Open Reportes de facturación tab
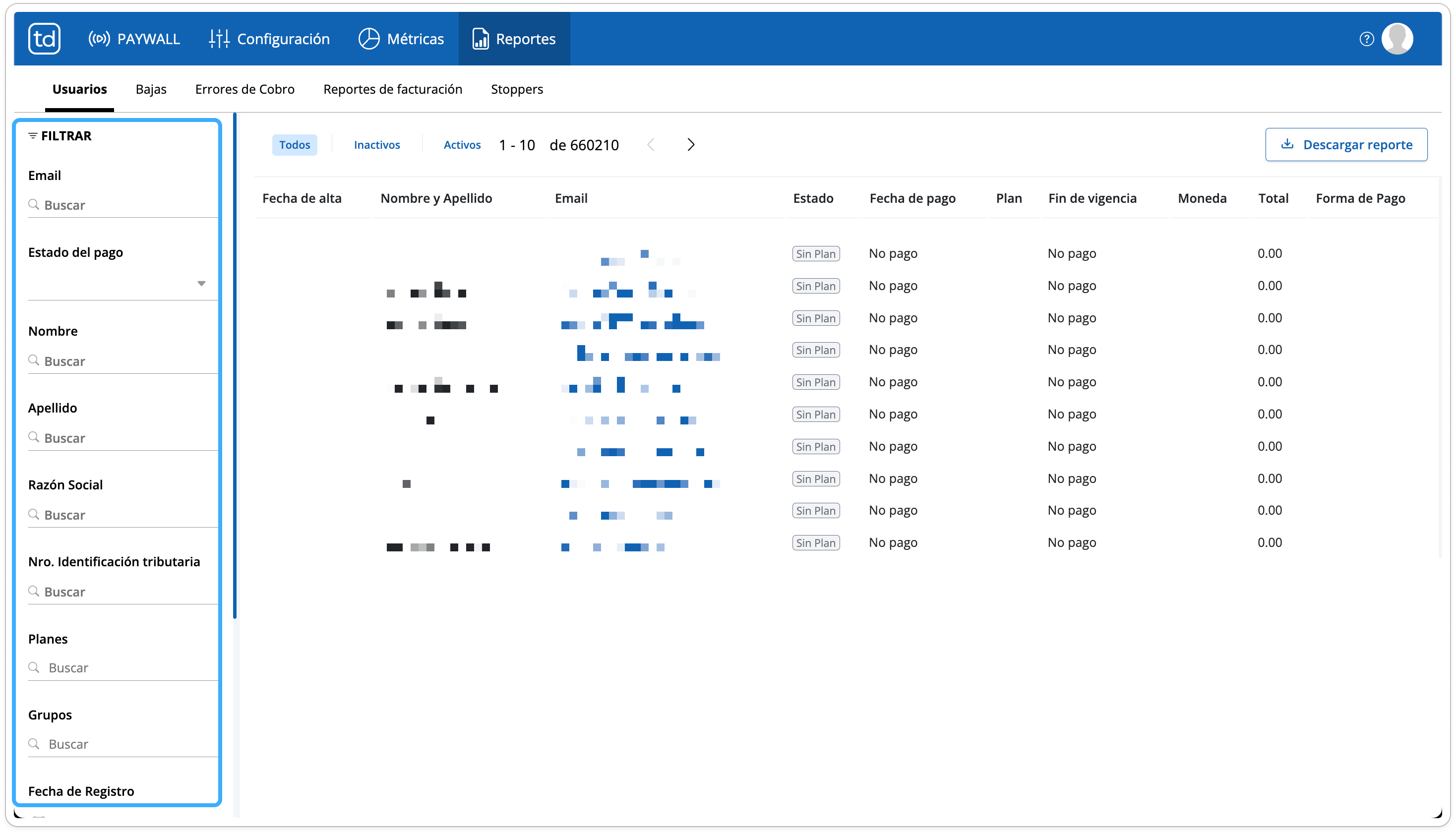 pos(393,89)
